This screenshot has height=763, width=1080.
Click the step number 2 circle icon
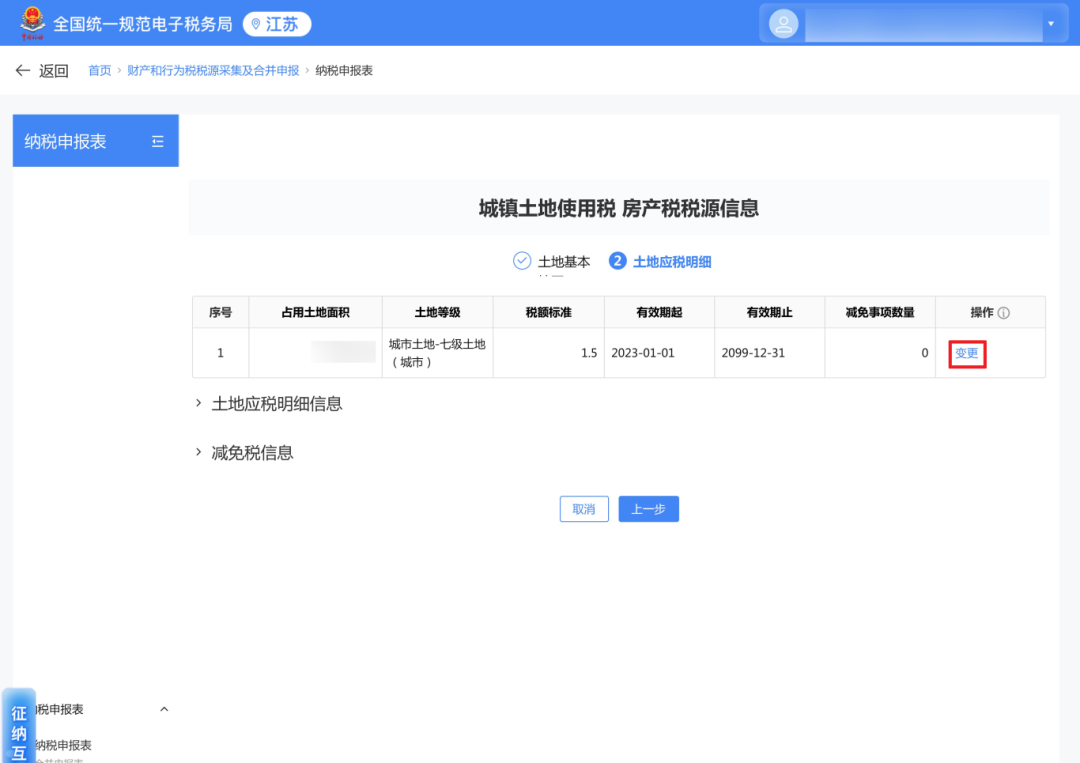(617, 261)
